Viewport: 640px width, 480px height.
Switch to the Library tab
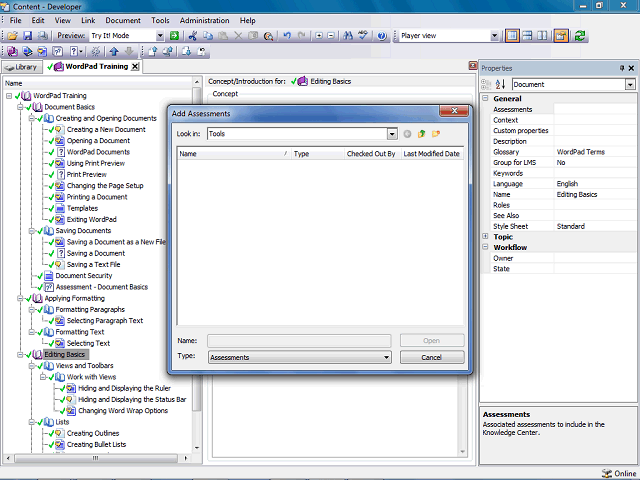[x=22, y=67]
